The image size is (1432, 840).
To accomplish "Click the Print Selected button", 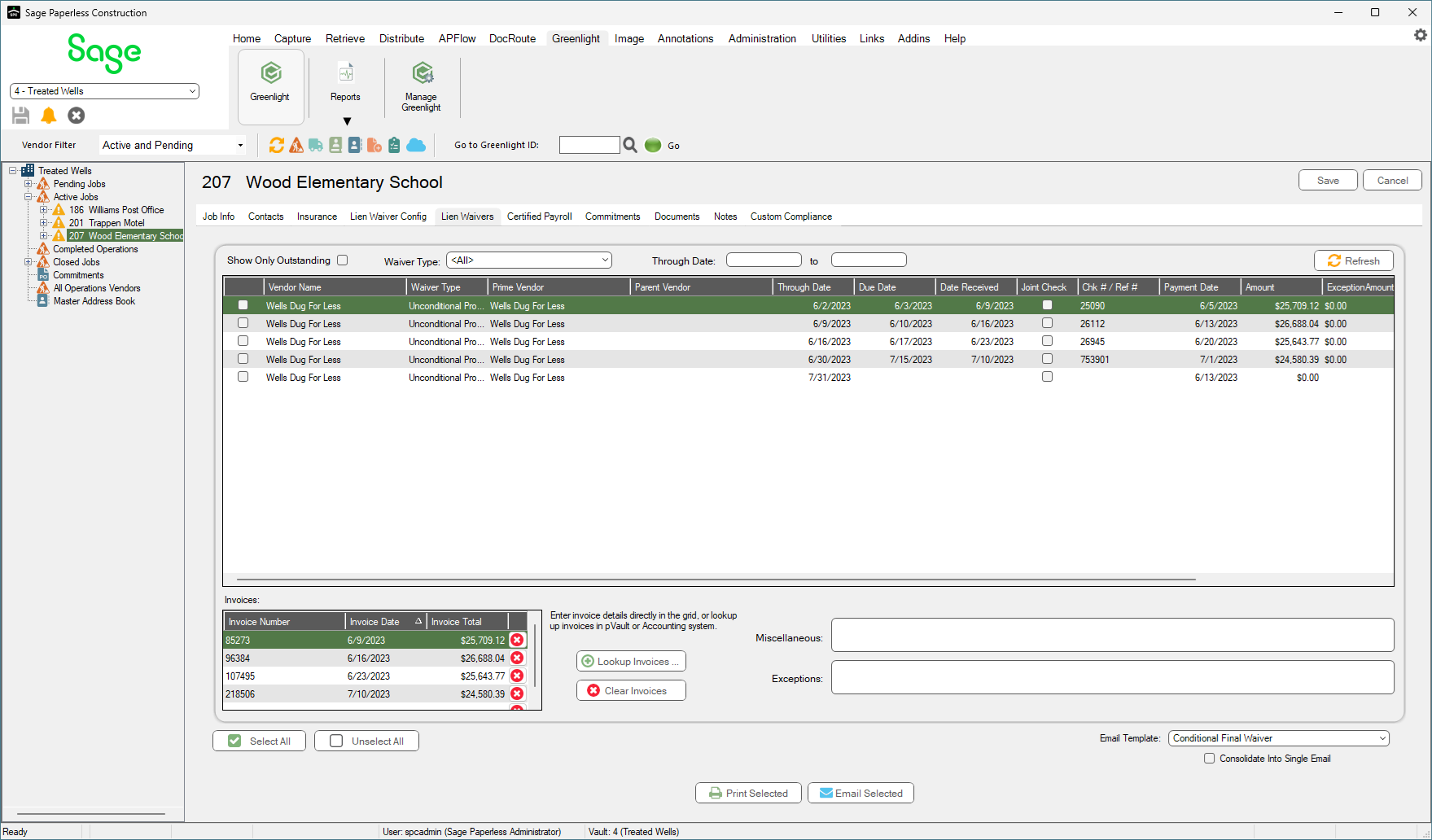I will pyautogui.click(x=748, y=793).
